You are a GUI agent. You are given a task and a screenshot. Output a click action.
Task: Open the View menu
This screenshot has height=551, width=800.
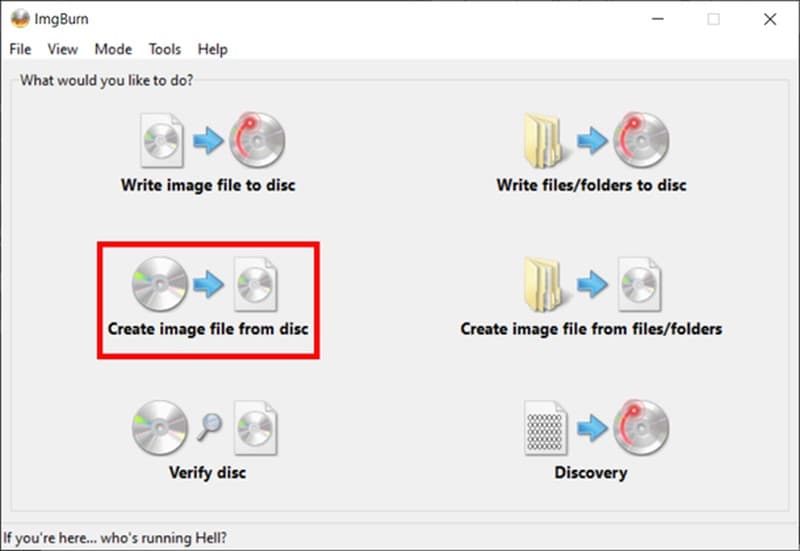coord(62,49)
